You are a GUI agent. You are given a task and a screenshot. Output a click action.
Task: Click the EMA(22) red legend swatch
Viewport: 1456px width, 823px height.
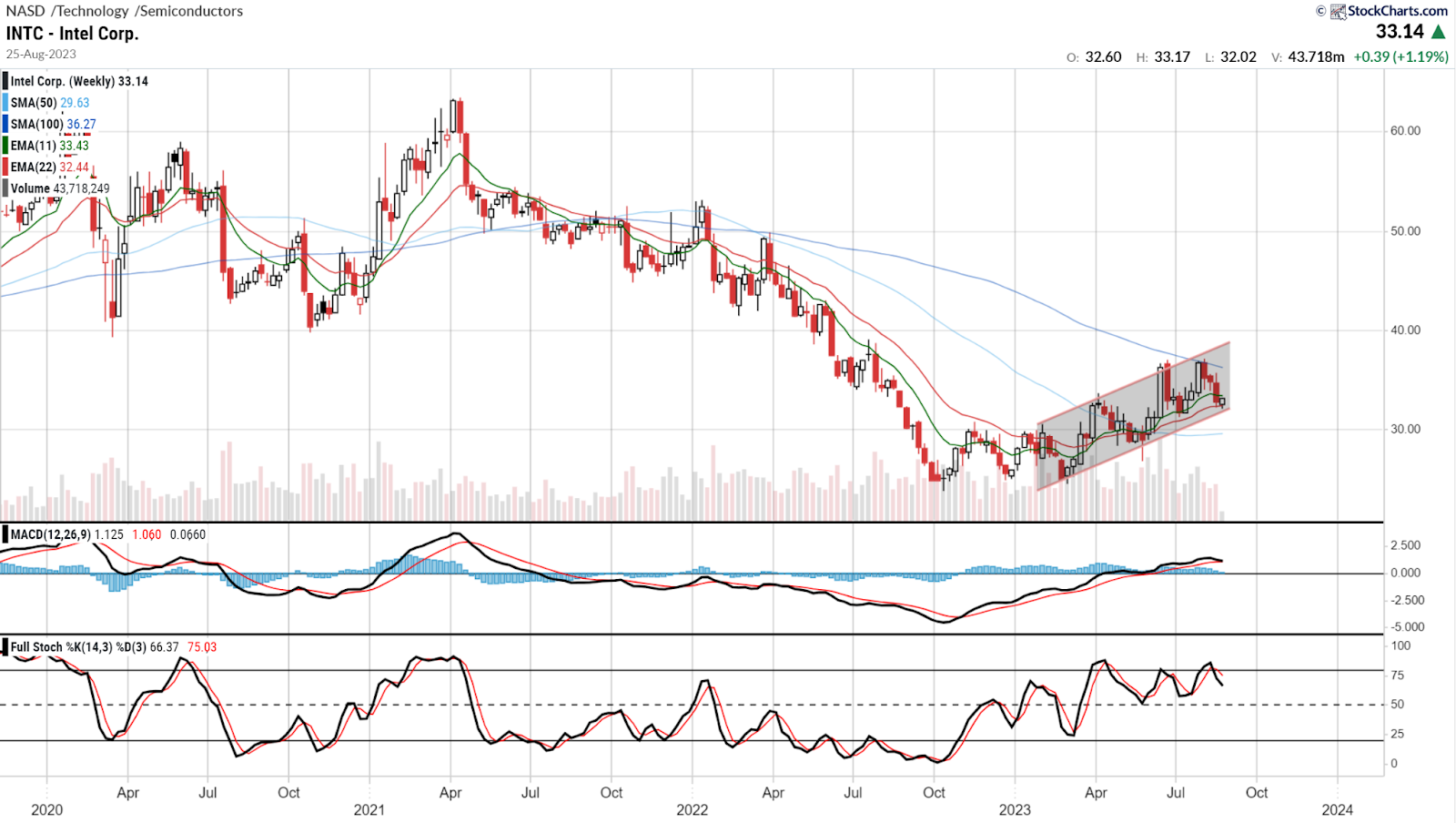[x=5, y=167]
